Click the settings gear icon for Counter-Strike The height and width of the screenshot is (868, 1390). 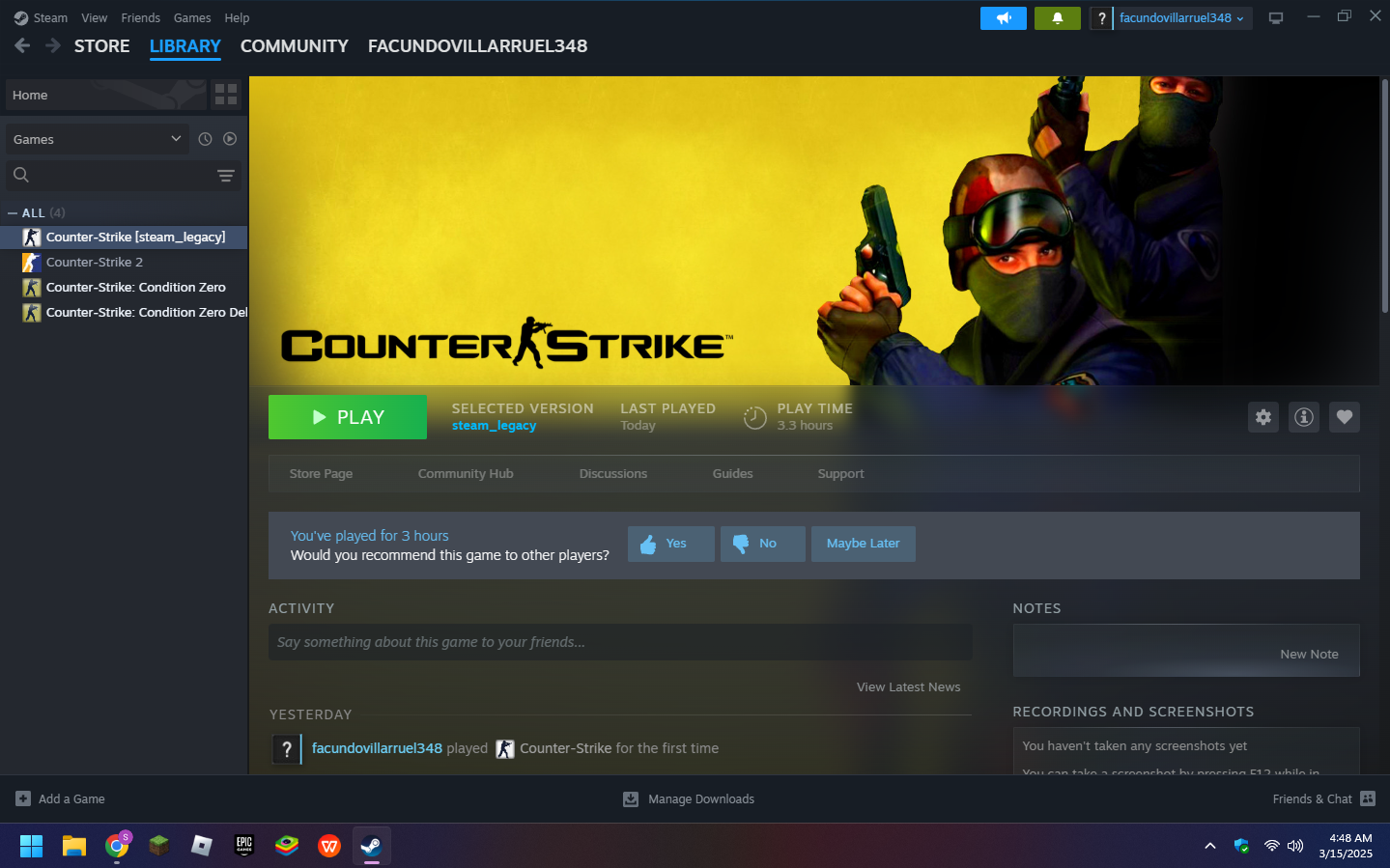pyautogui.click(x=1262, y=417)
